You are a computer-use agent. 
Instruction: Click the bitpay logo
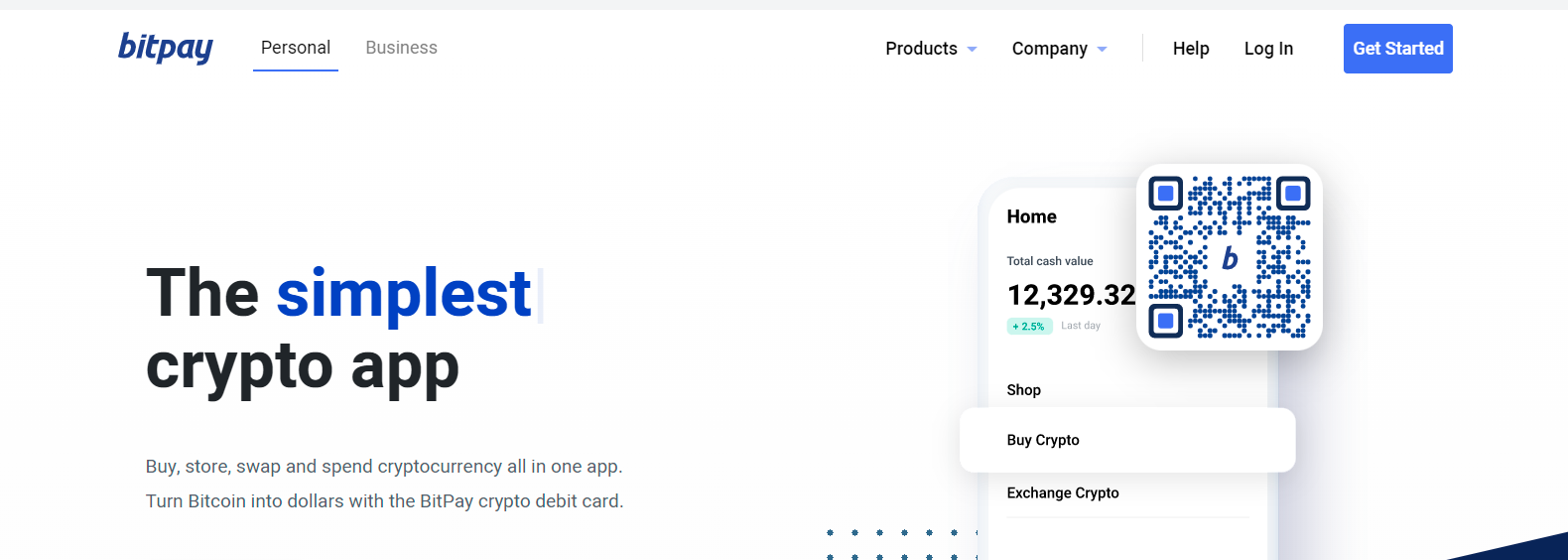tap(165, 48)
